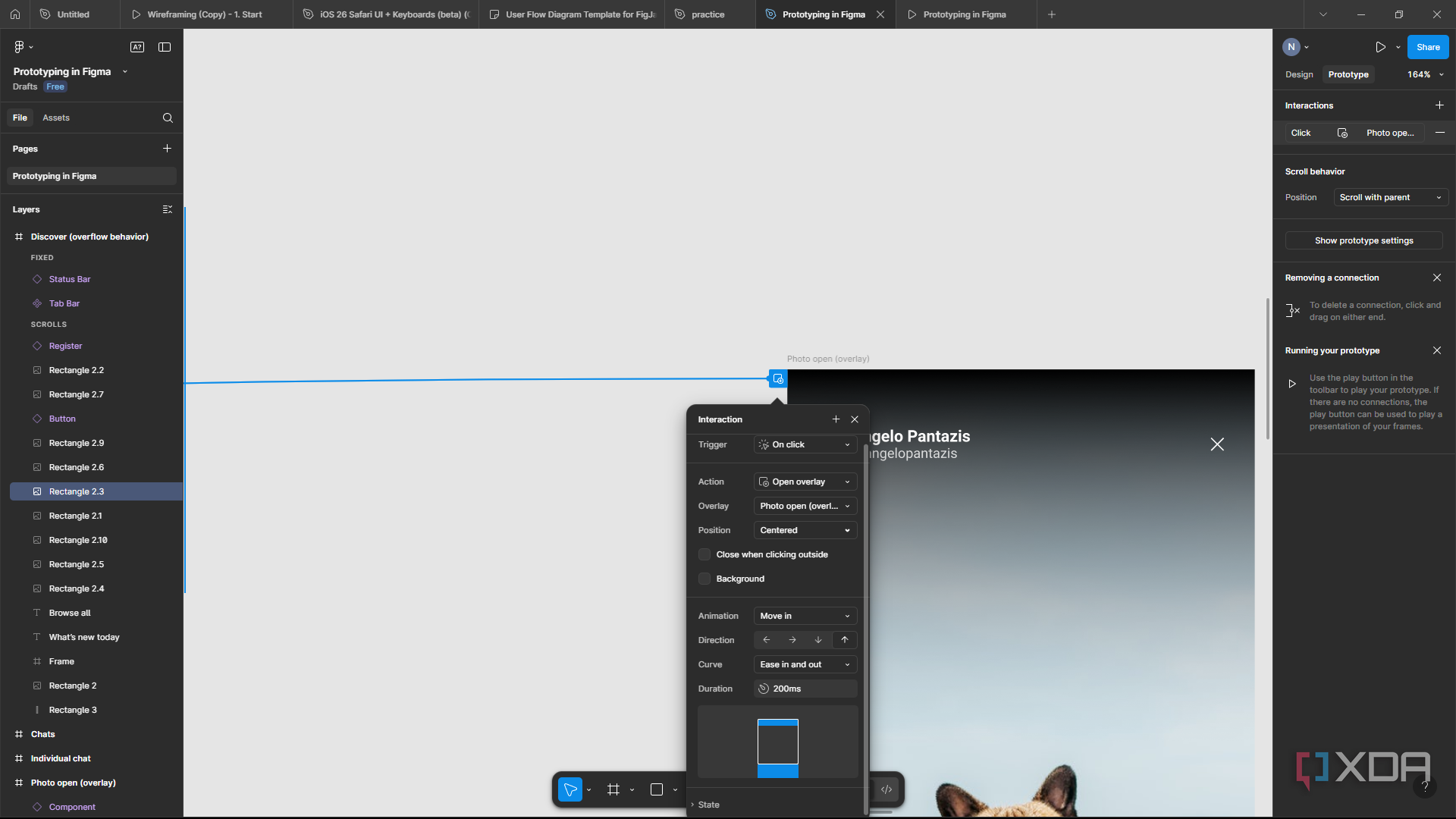Set animation direction to right arrow
The image size is (1456, 819).
point(792,640)
